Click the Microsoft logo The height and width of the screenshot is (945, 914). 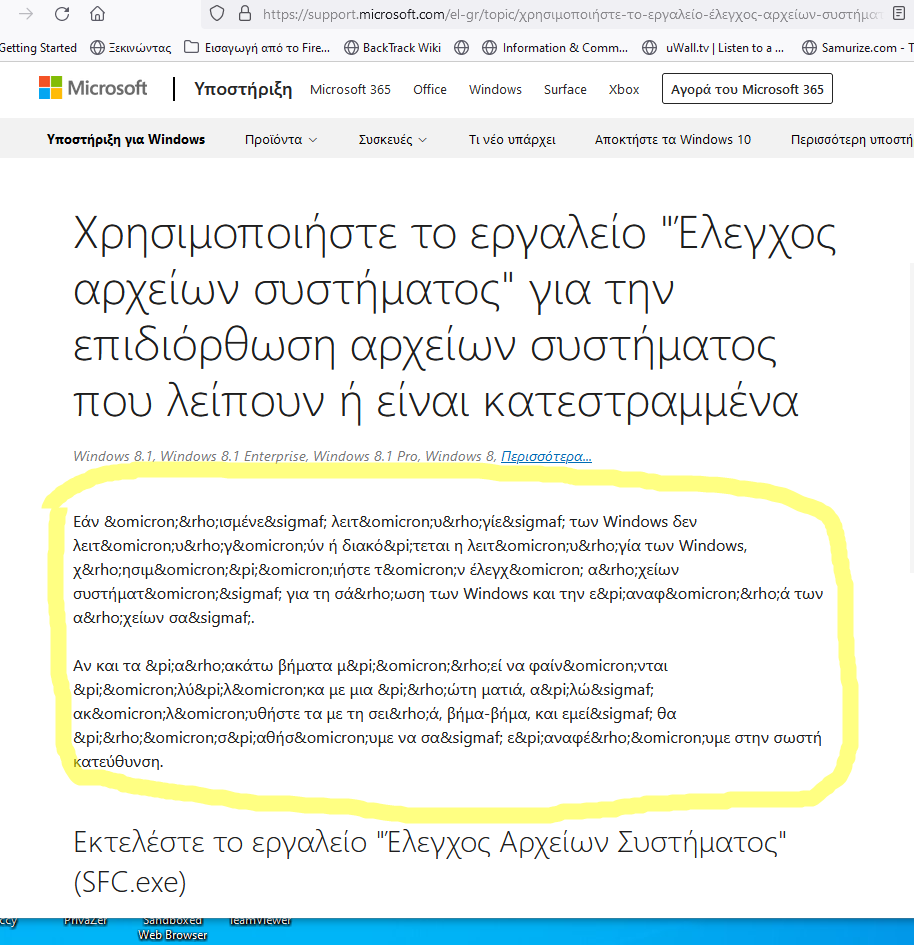(x=93, y=88)
